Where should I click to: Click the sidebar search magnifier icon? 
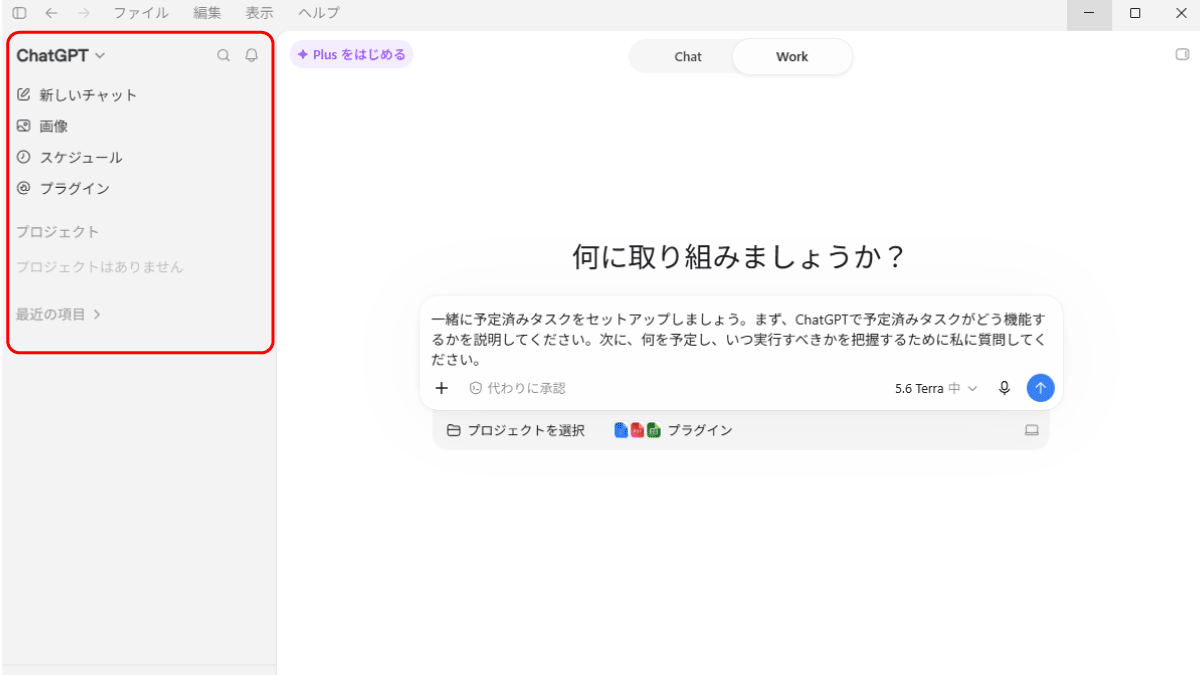(224, 56)
